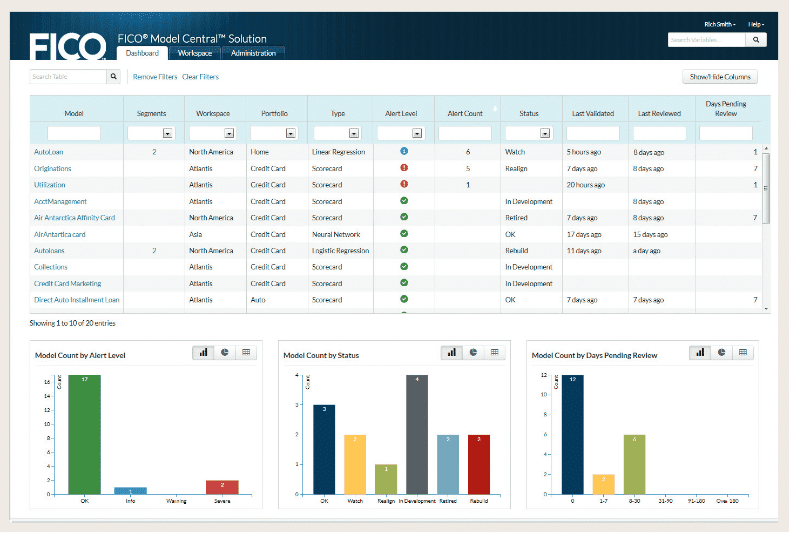Click the Clear Filters link

200,77
